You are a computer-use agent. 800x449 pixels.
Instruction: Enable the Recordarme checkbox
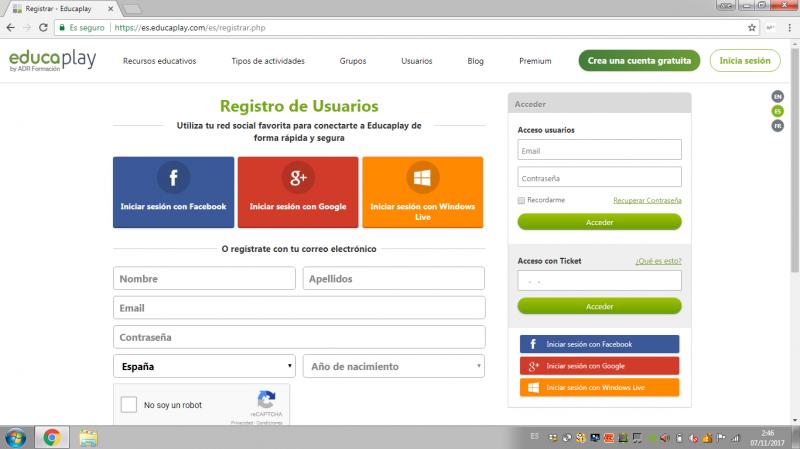[521, 201]
